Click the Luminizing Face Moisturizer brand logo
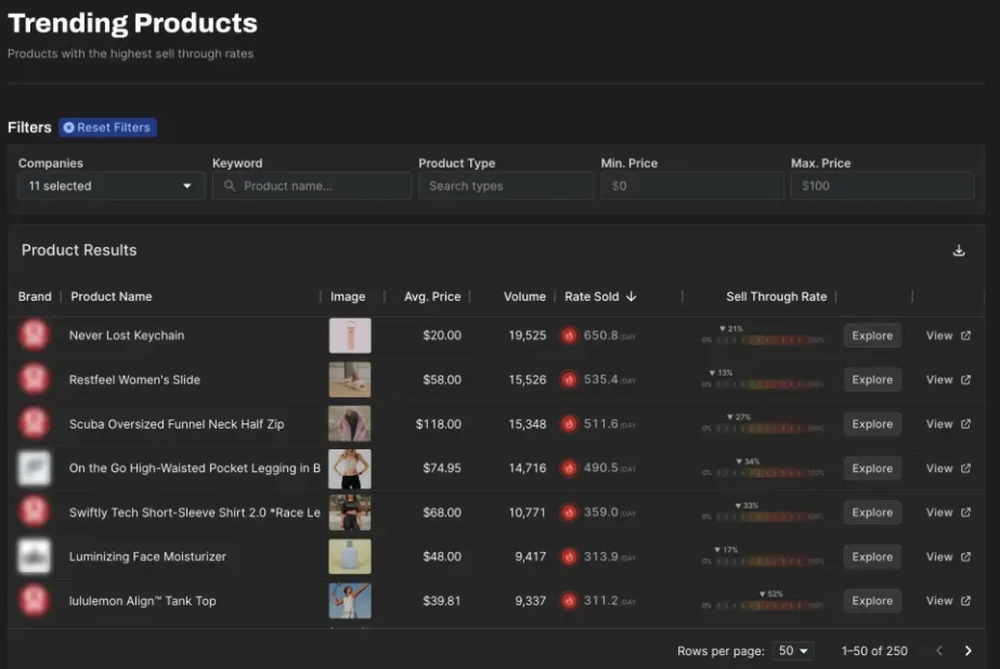 click(34, 556)
